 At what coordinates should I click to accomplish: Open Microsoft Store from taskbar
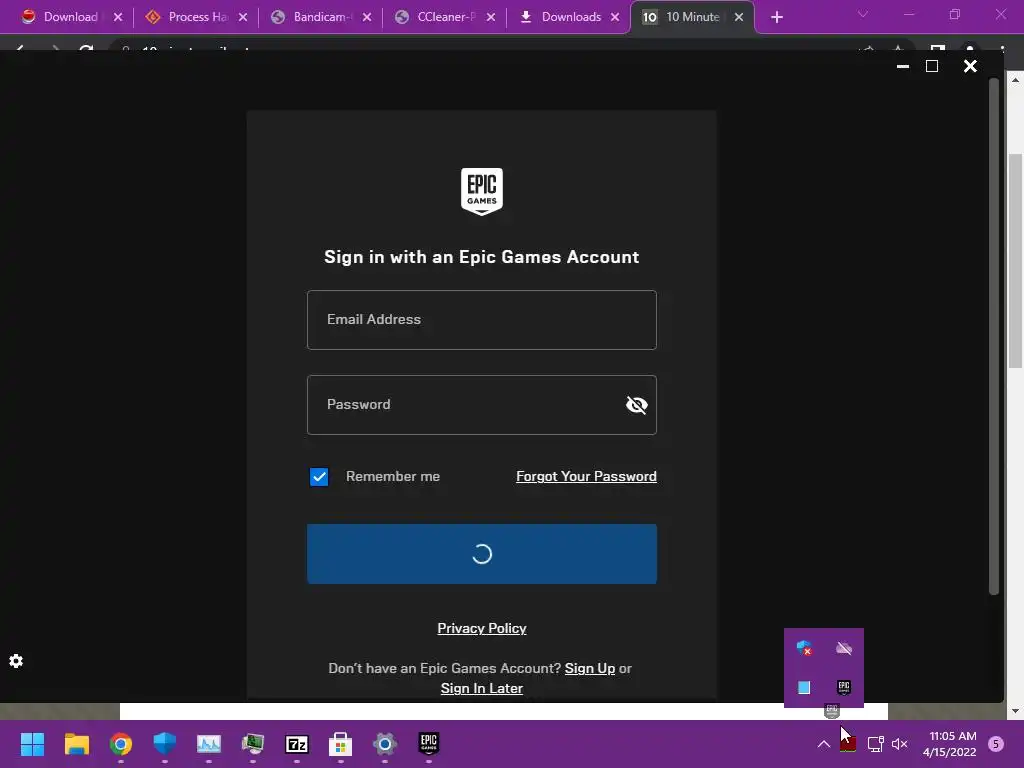[341, 744]
